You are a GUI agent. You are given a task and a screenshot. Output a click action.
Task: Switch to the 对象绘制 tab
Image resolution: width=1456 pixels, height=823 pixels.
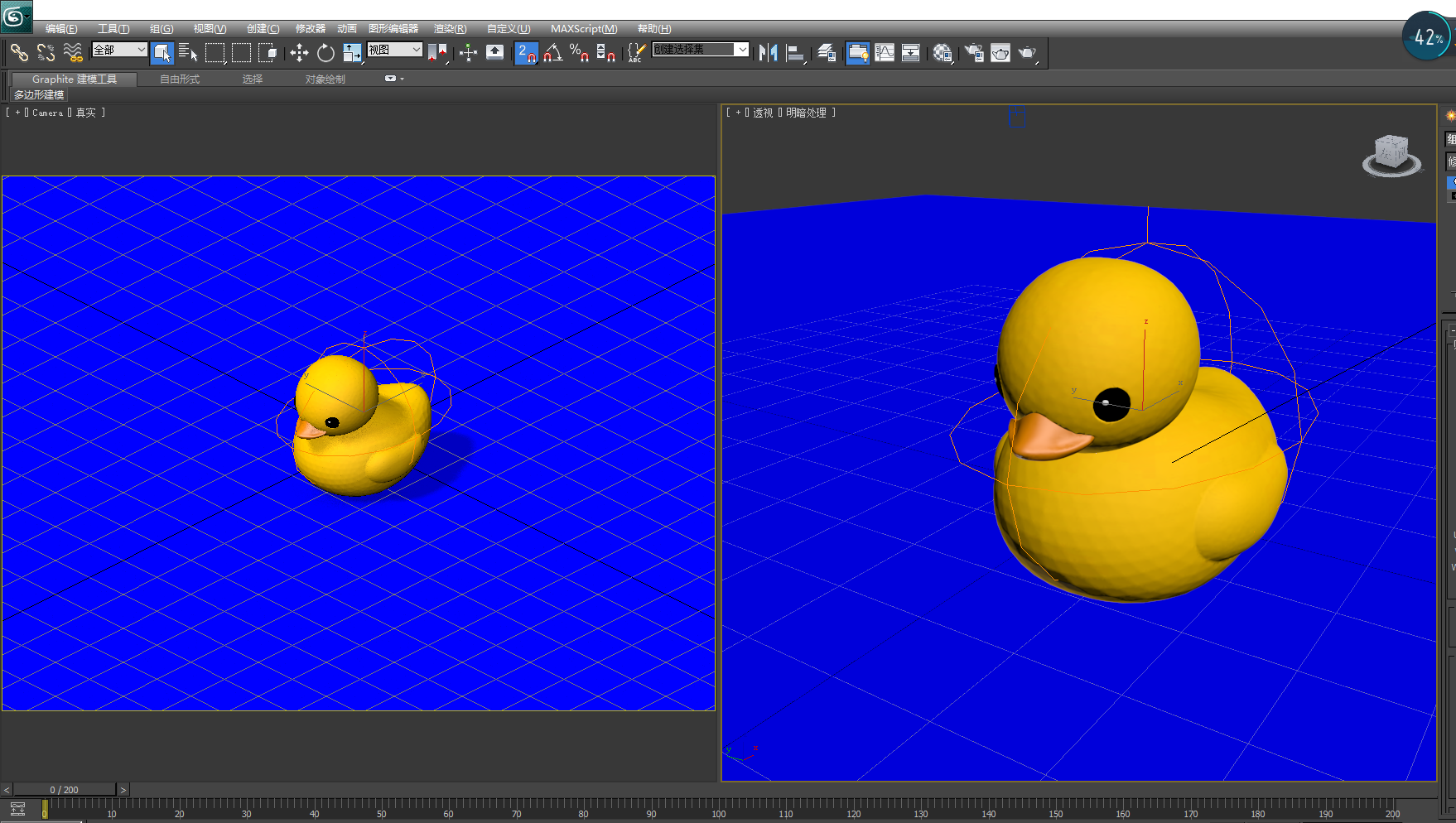pos(325,79)
